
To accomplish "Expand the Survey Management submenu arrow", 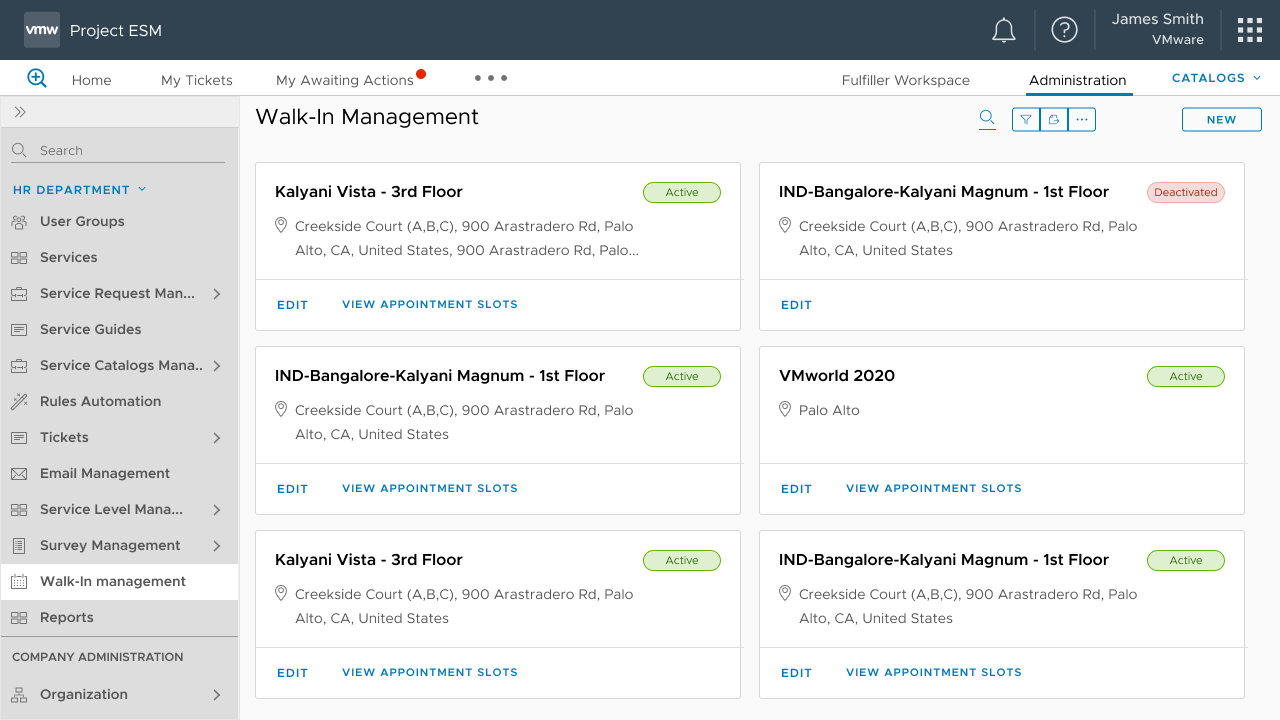I will pos(217,546).
